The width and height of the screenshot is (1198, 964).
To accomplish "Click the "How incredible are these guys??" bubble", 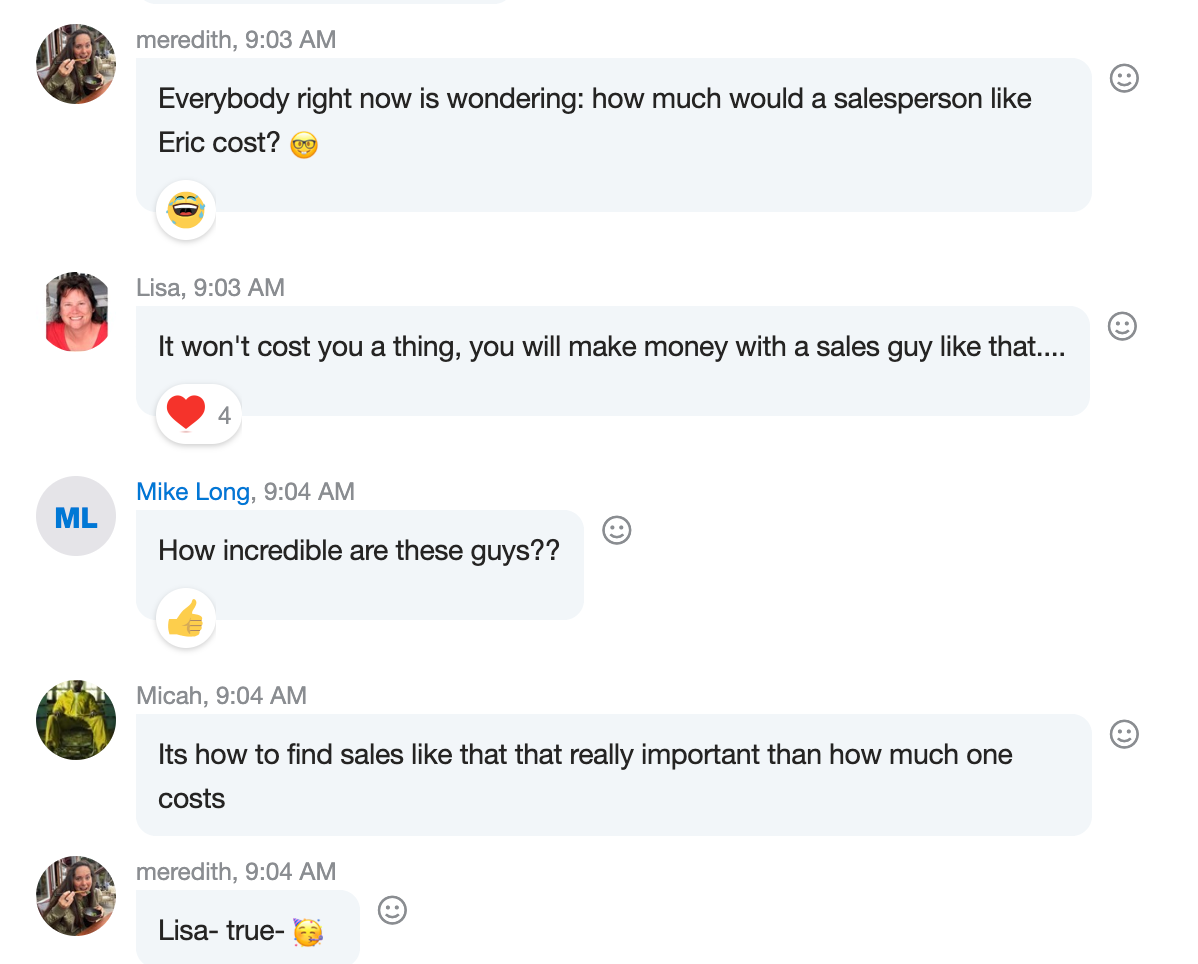I will 359,550.
